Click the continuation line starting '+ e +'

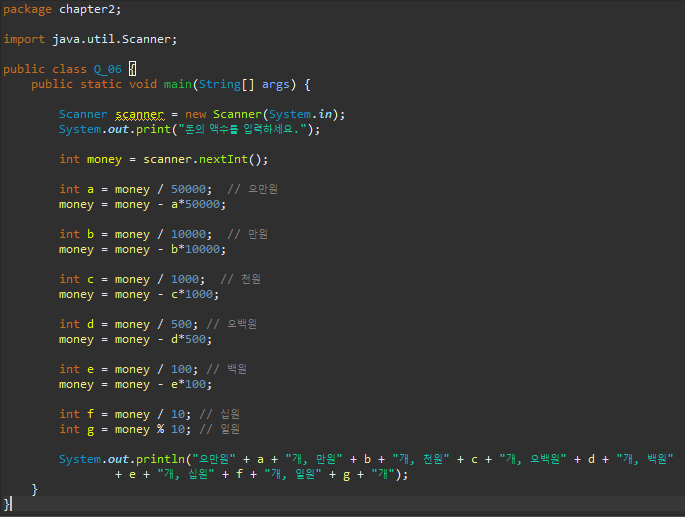261,474
